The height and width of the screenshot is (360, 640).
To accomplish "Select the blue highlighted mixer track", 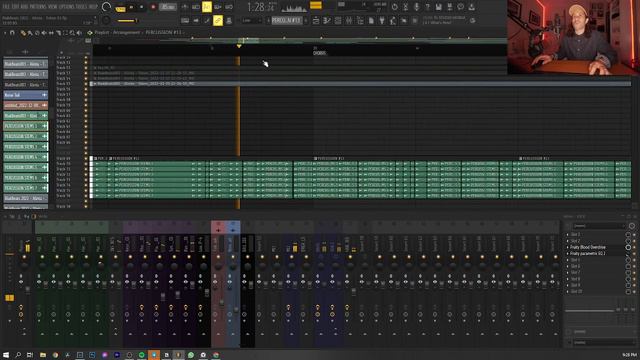I will click(x=233, y=284).
